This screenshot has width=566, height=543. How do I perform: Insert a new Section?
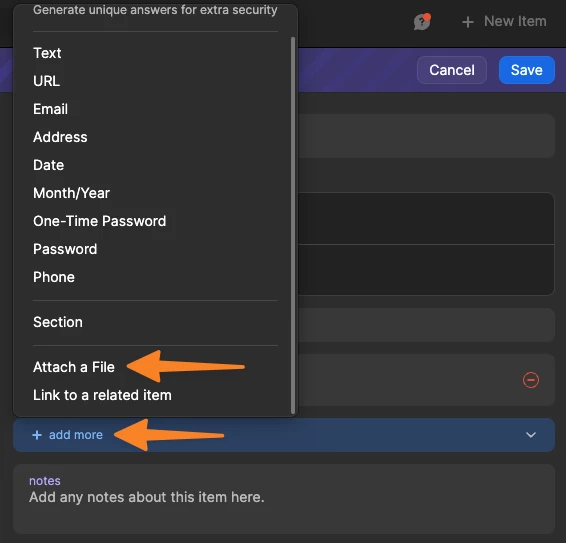(x=58, y=322)
